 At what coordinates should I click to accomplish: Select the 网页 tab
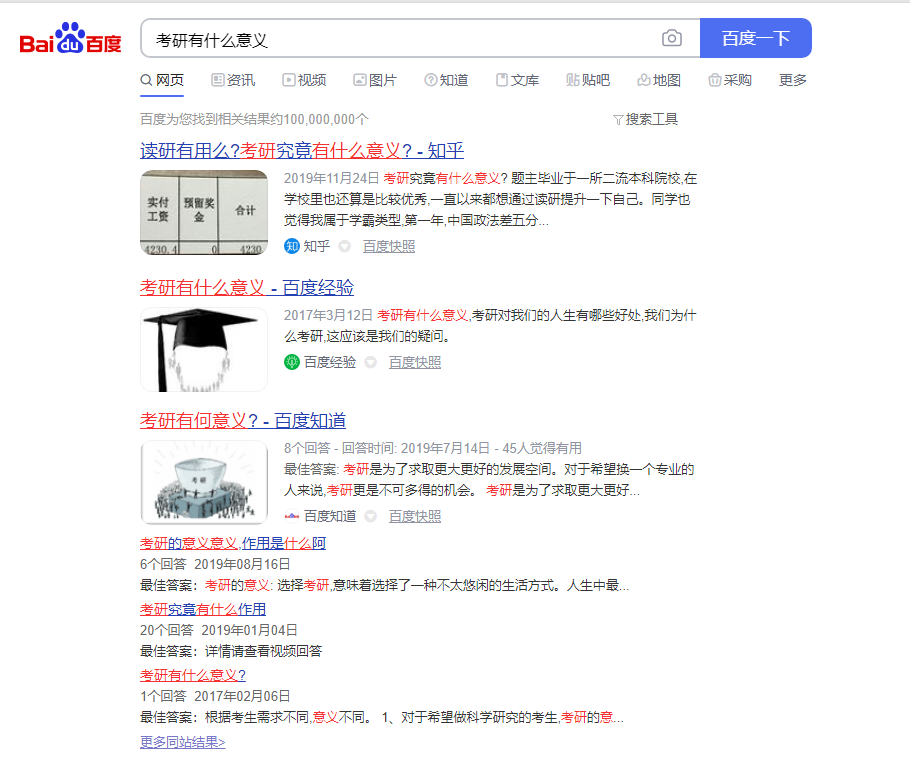pos(162,80)
